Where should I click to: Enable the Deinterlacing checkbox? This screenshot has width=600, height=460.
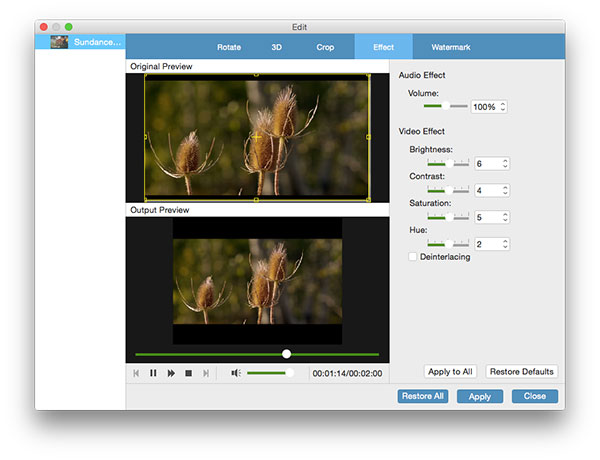point(412,257)
